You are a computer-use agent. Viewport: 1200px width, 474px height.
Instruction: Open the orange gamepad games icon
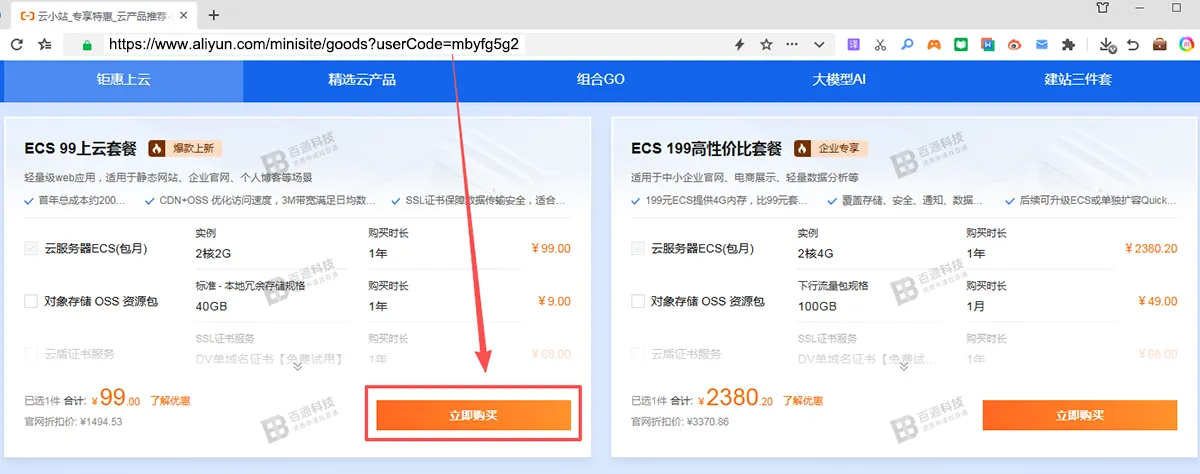[934, 45]
